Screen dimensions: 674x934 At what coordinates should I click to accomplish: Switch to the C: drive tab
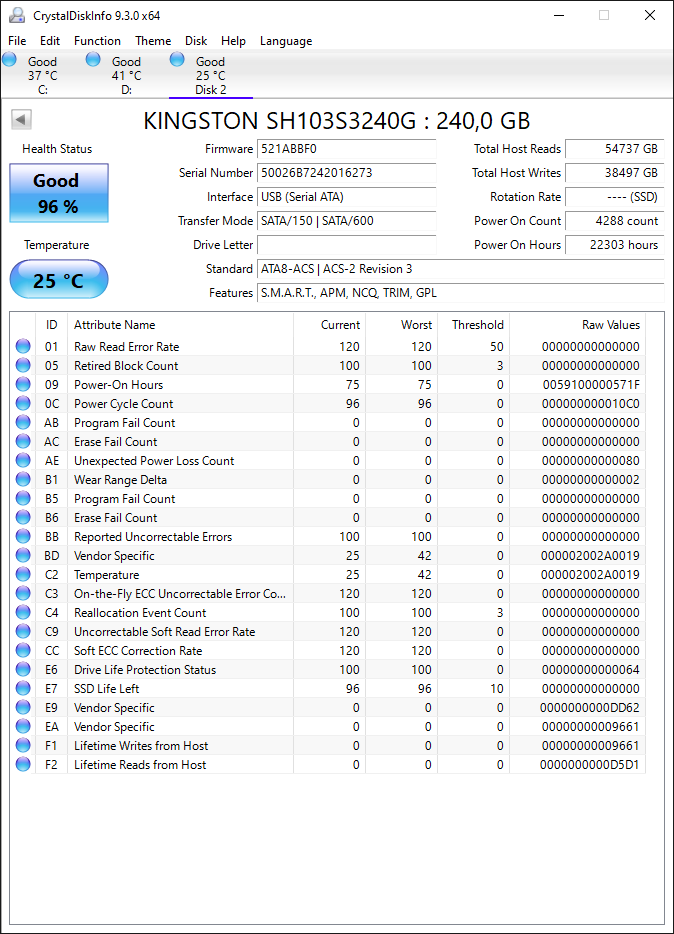(x=43, y=75)
